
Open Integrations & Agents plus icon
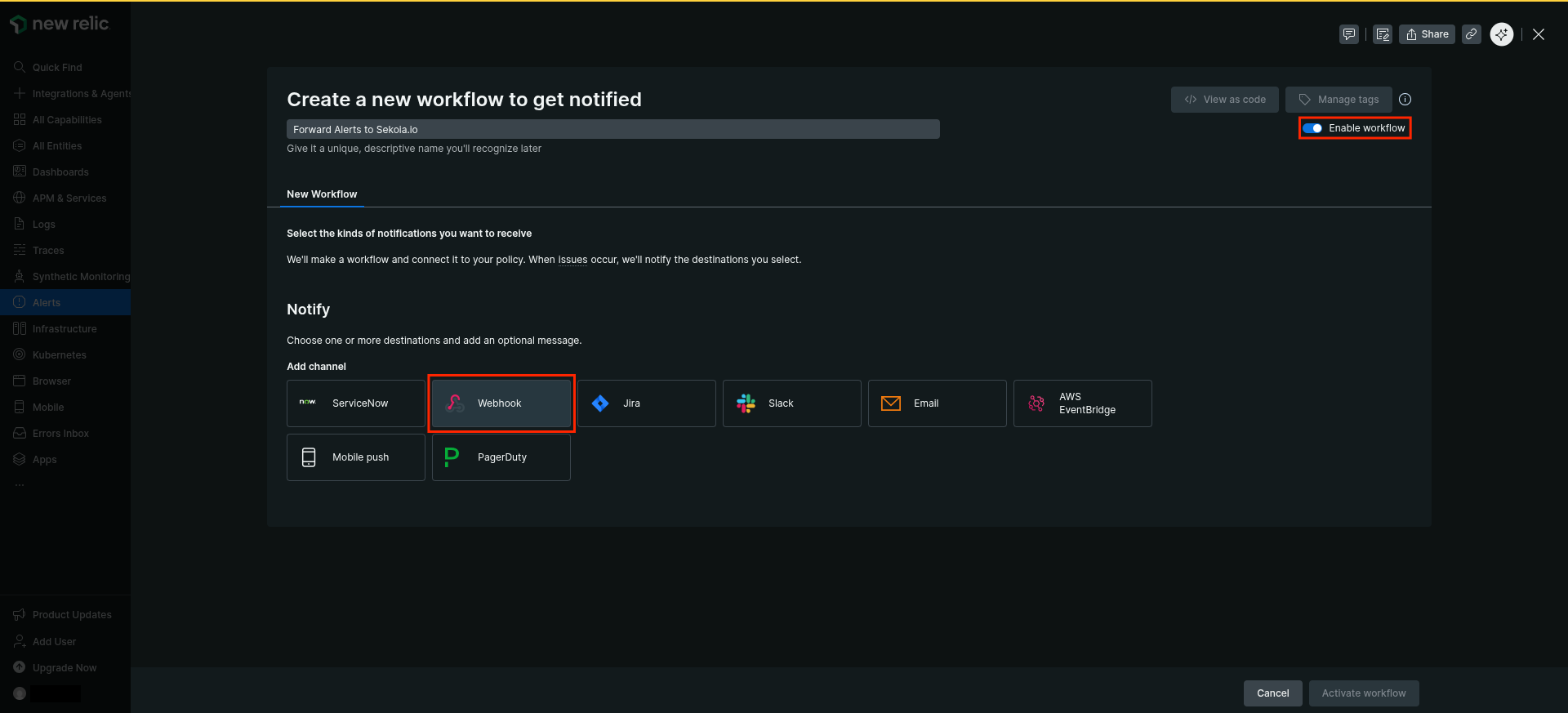point(20,93)
